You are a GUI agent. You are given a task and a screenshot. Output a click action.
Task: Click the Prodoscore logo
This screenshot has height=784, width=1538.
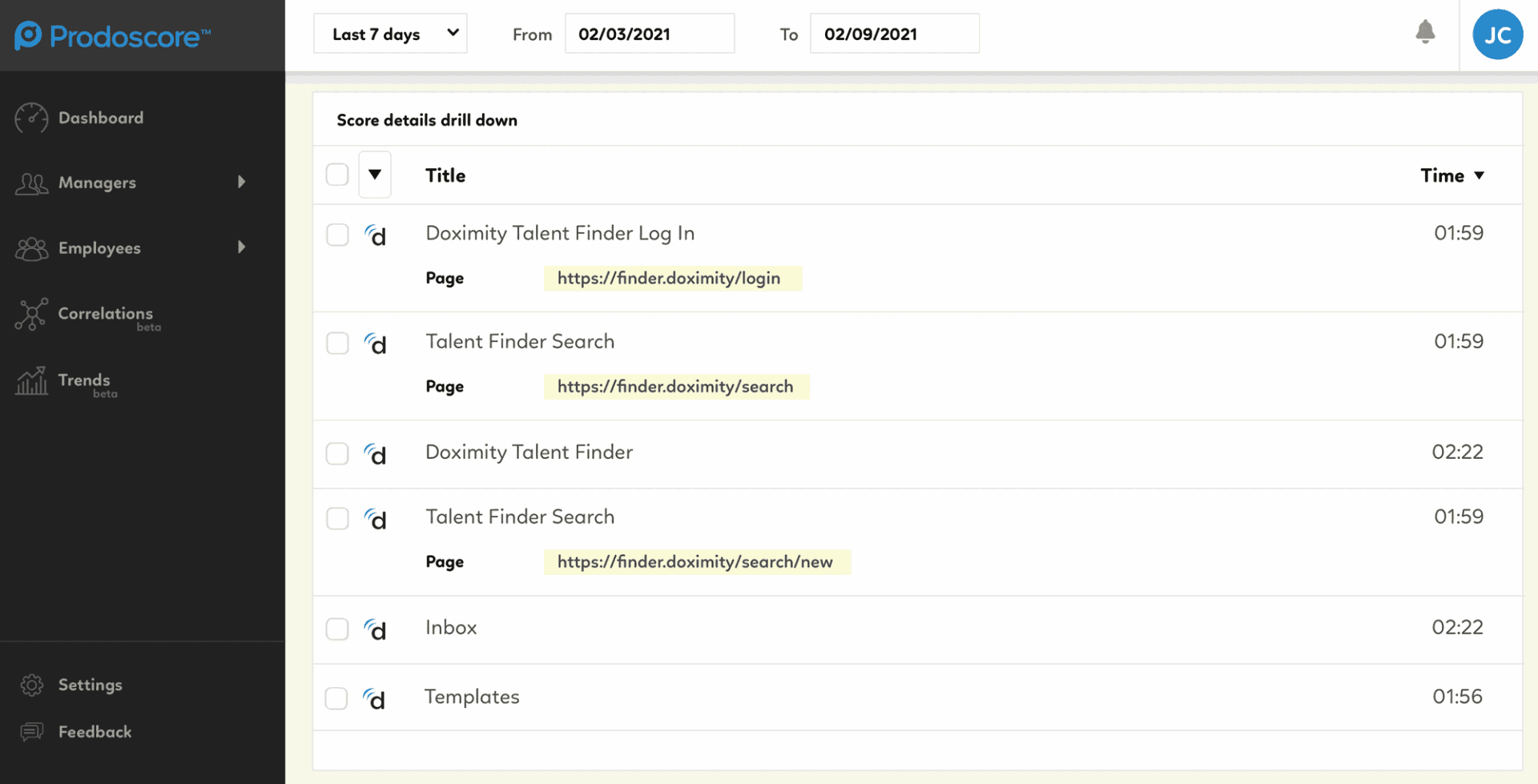click(x=112, y=35)
